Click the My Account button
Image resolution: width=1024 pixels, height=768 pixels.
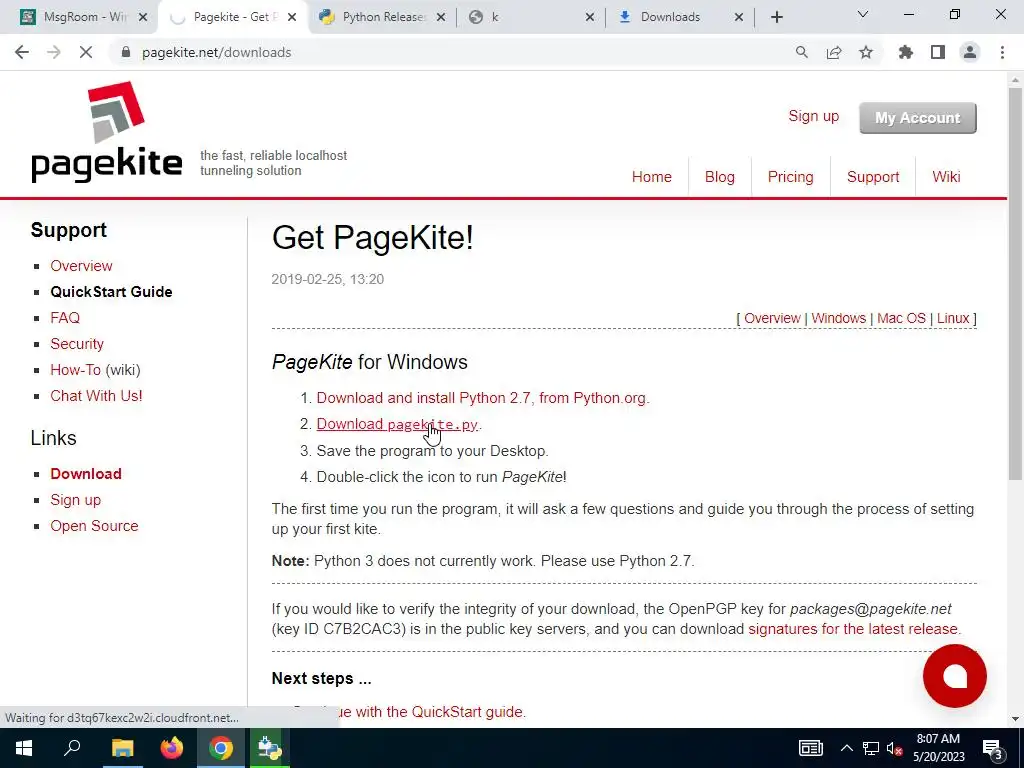tap(918, 118)
